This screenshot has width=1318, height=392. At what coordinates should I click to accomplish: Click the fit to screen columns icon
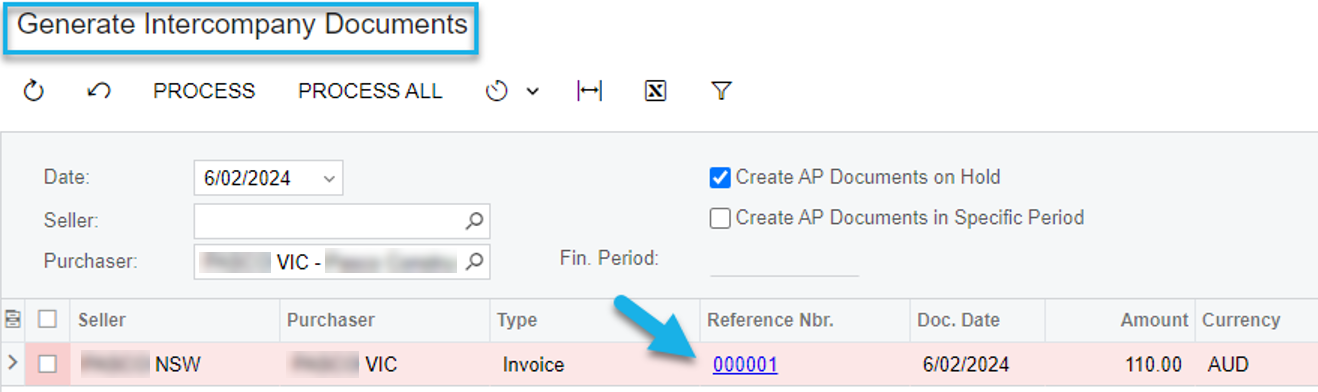590,91
